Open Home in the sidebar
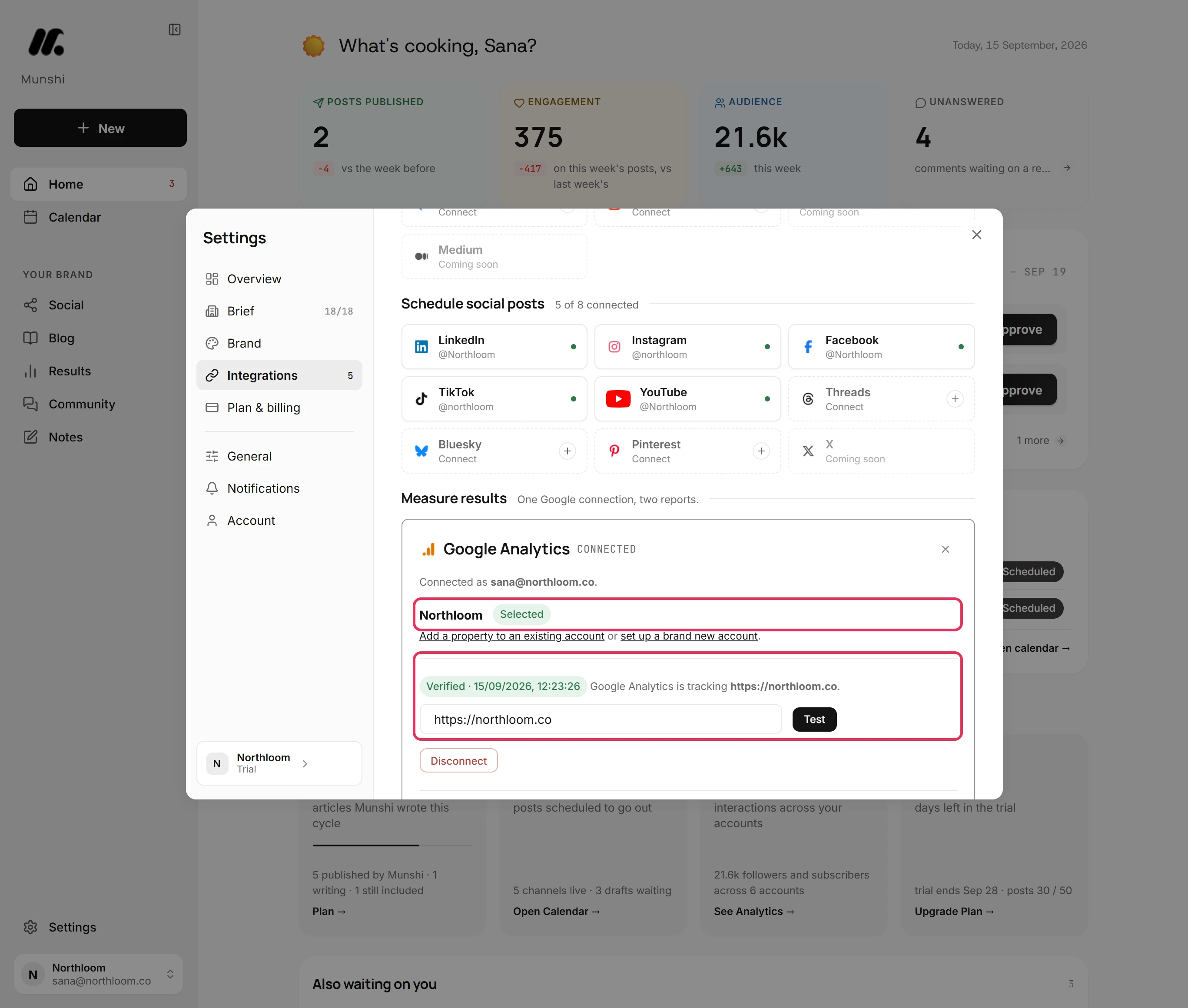Viewport: 1188px width, 1008px height. point(98,184)
